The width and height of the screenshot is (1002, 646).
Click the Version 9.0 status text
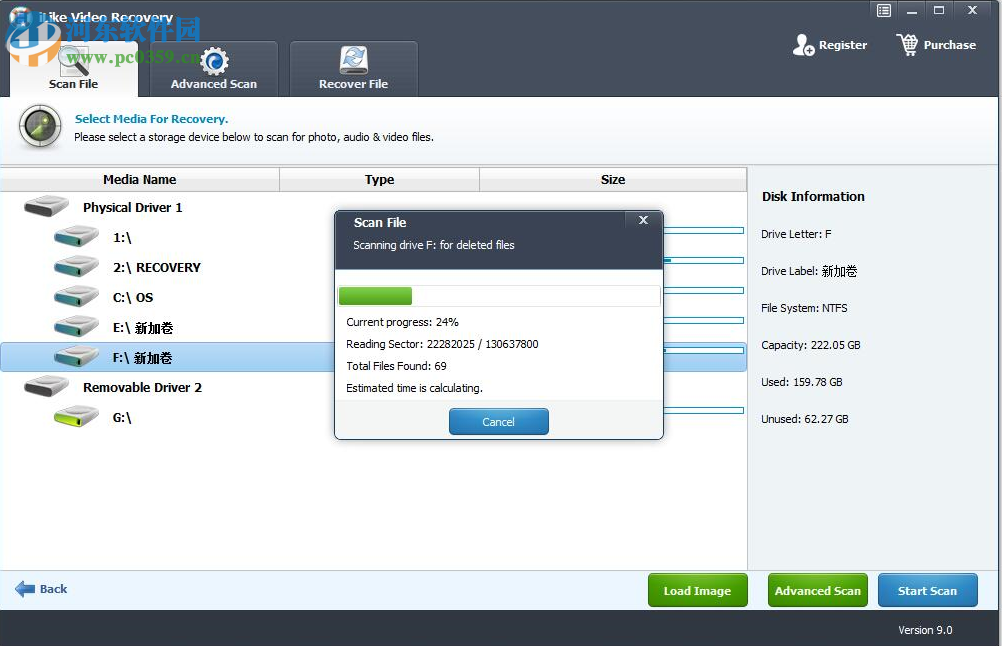pos(925,630)
